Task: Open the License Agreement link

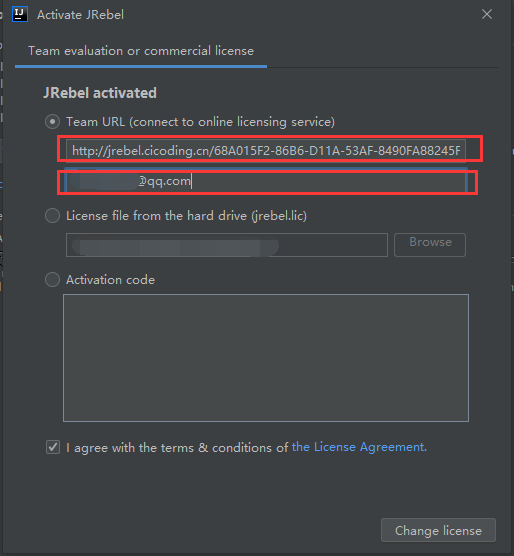Action: coord(359,447)
